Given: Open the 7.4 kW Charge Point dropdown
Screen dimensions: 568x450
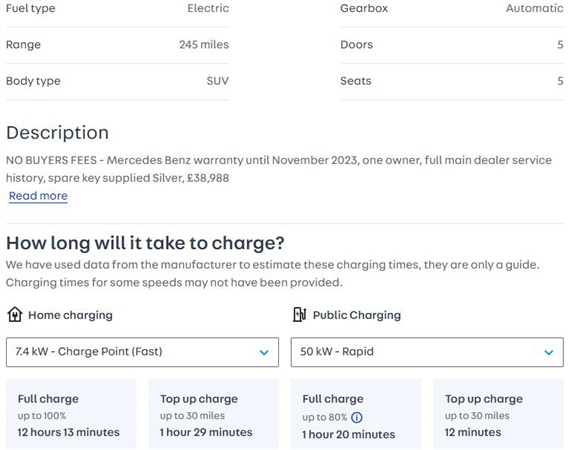Looking at the screenshot, I should [142, 352].
